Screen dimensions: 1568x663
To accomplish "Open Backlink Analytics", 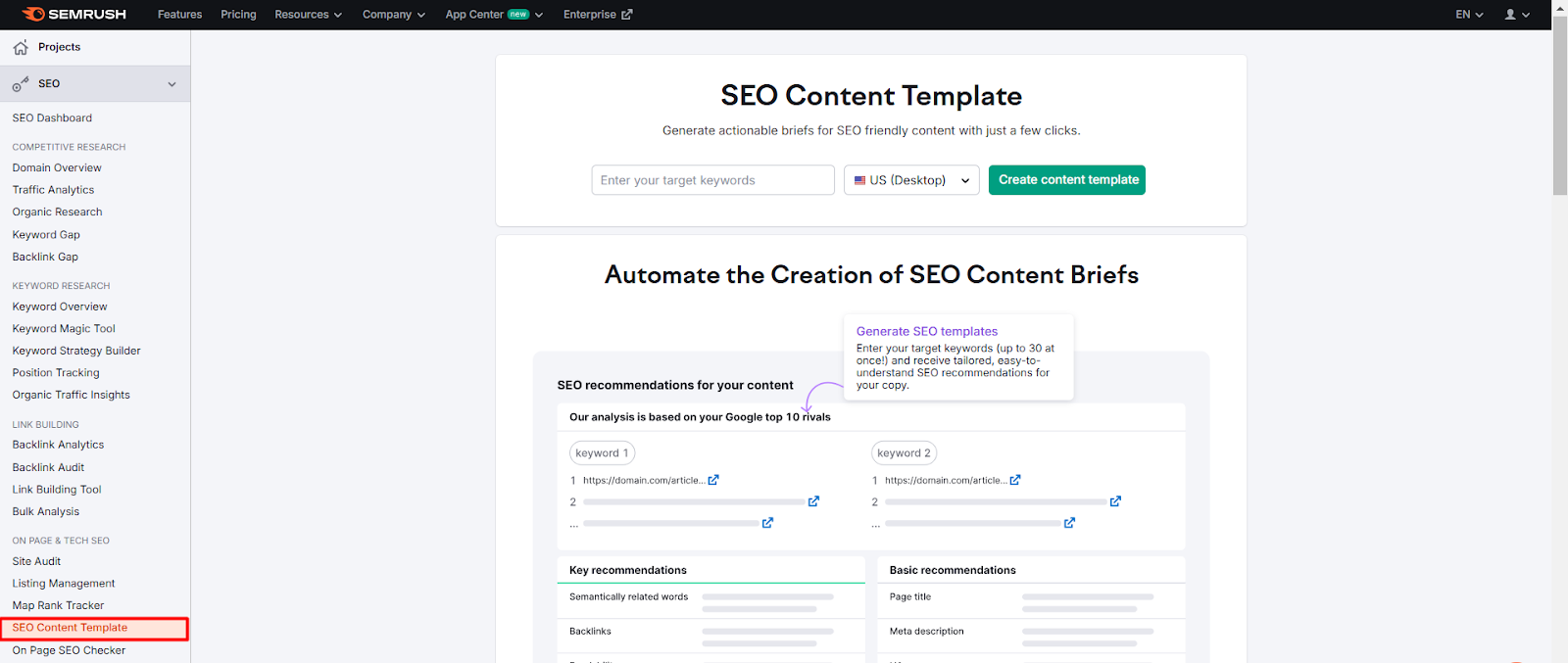I will click(x=58, y=445).
